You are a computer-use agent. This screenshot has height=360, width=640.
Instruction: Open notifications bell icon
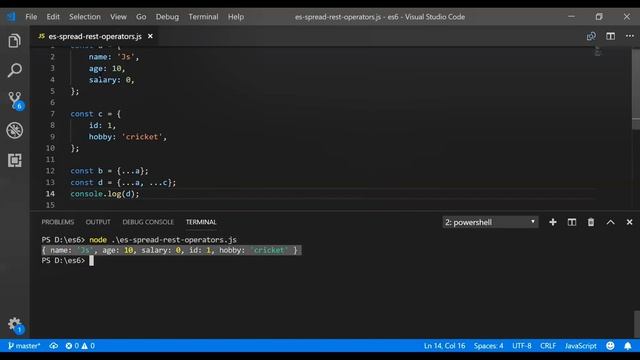[628, 346]
